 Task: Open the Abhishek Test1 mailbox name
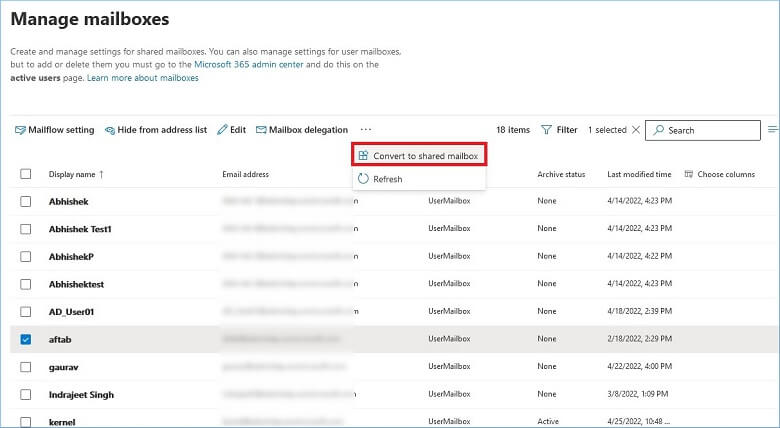coord(80,229)
